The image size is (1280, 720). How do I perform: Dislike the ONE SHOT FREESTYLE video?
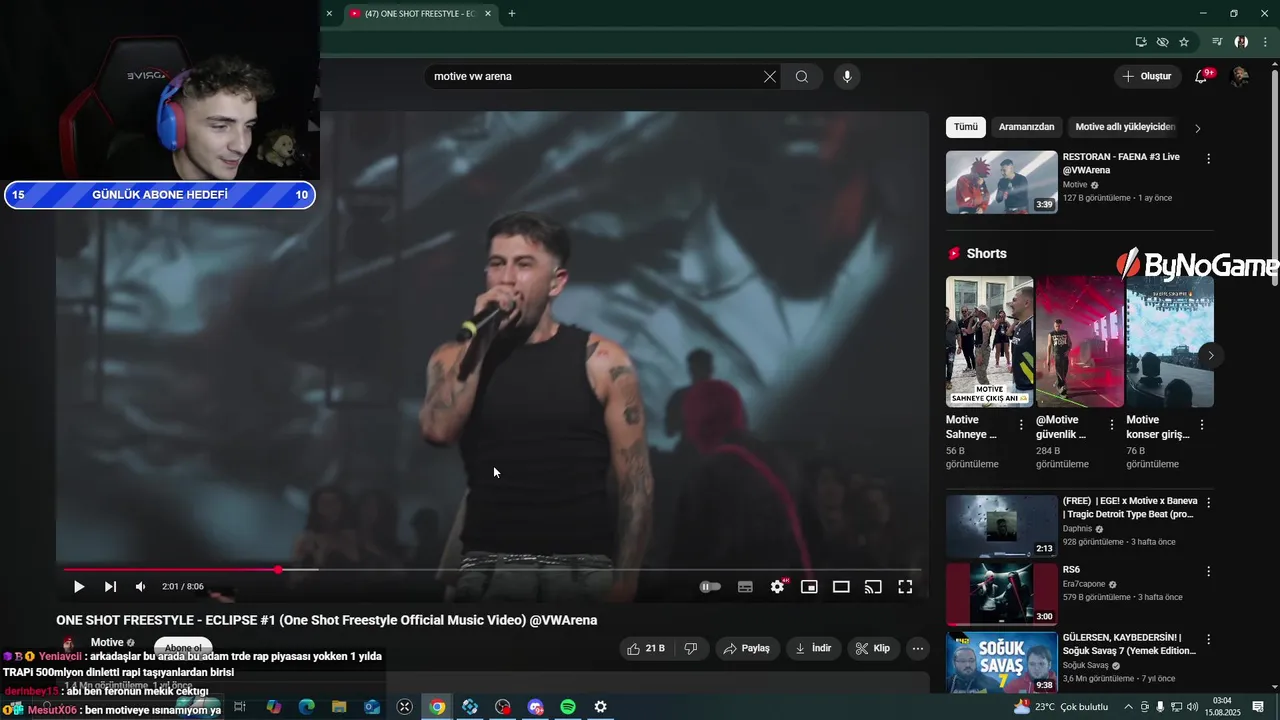(690, 649)
